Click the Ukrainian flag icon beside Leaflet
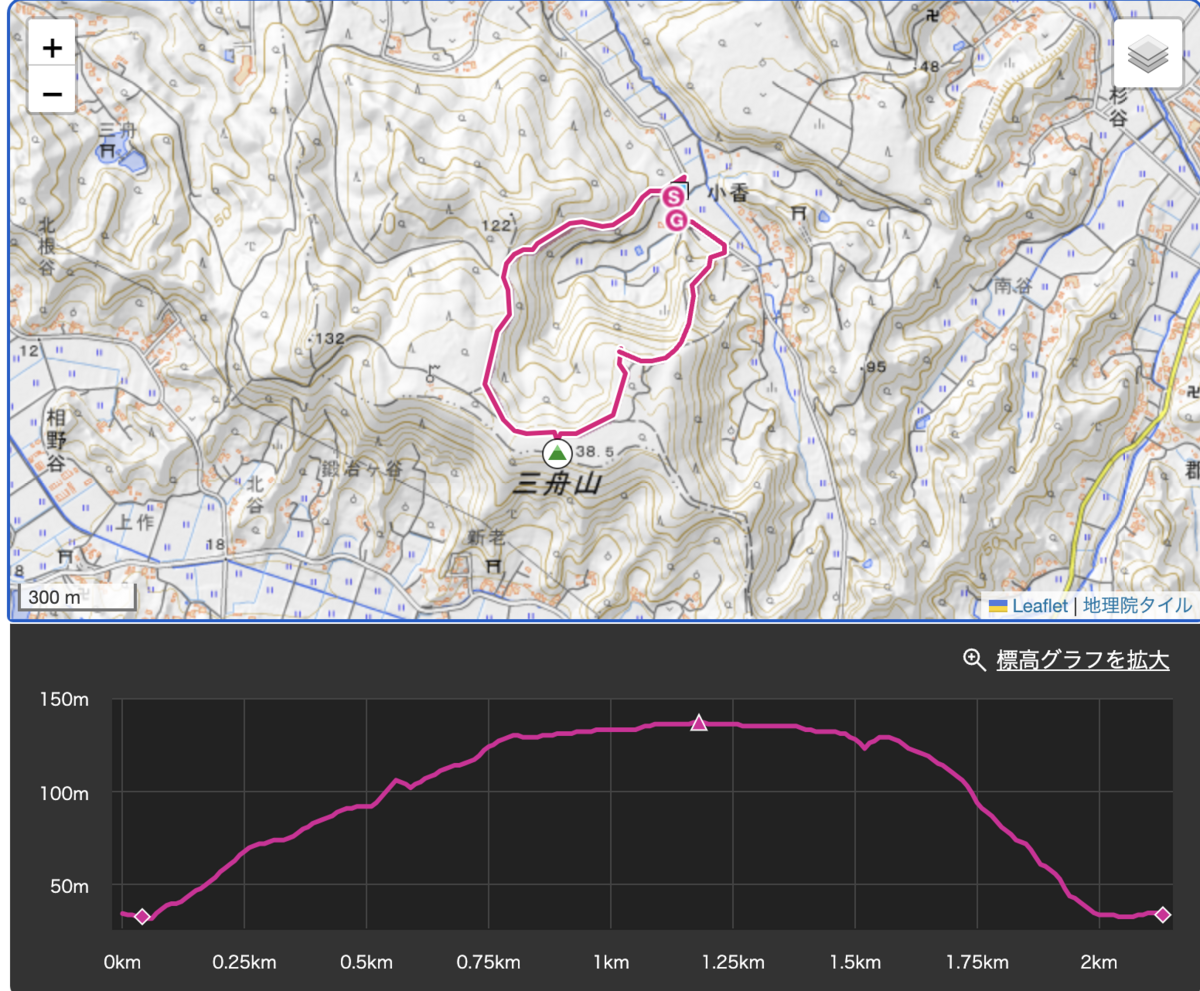Viewport: 1200px width, 991px height. pyautogui.click(x=998, y=605)
